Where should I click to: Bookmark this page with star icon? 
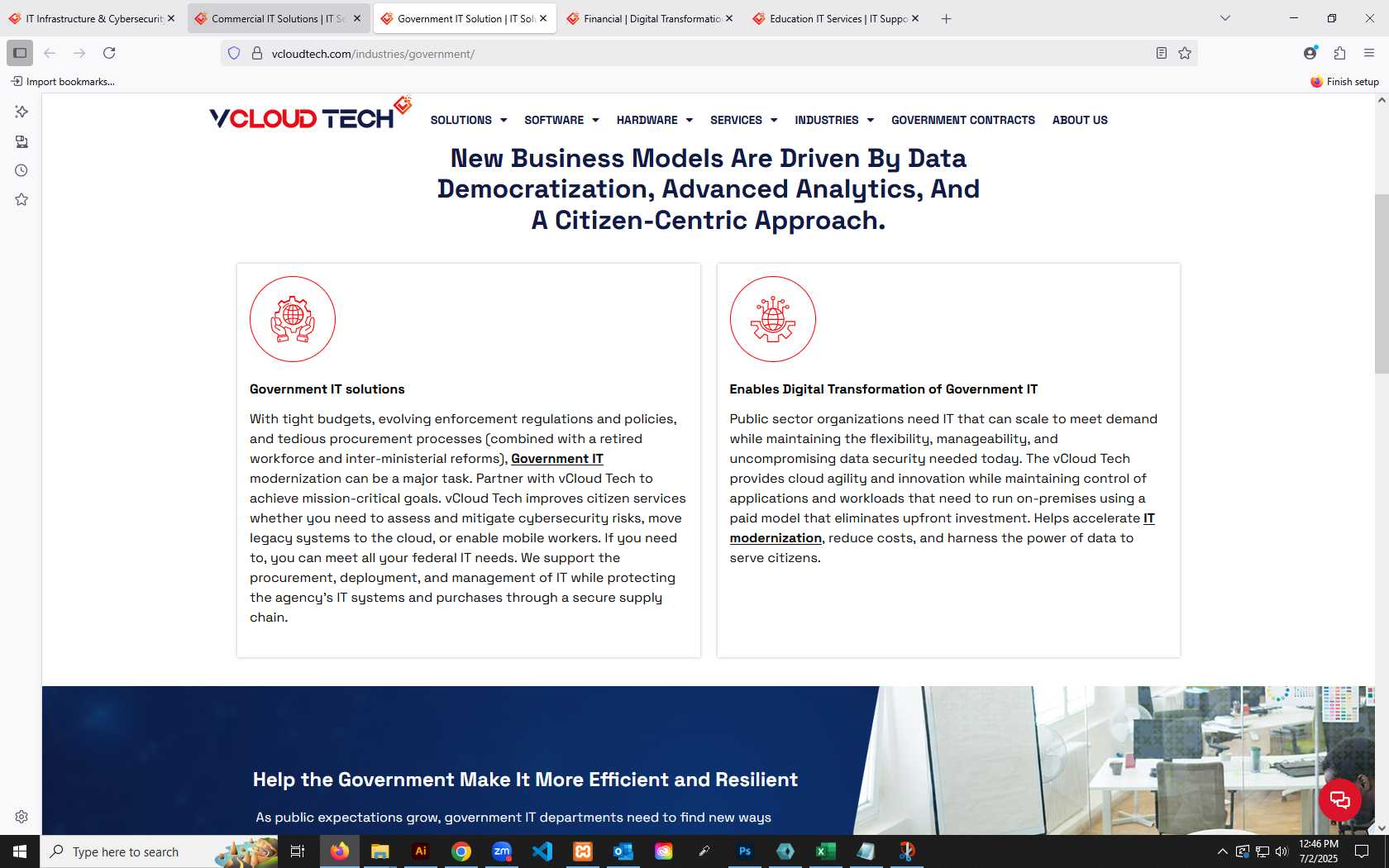point(1185,53)
